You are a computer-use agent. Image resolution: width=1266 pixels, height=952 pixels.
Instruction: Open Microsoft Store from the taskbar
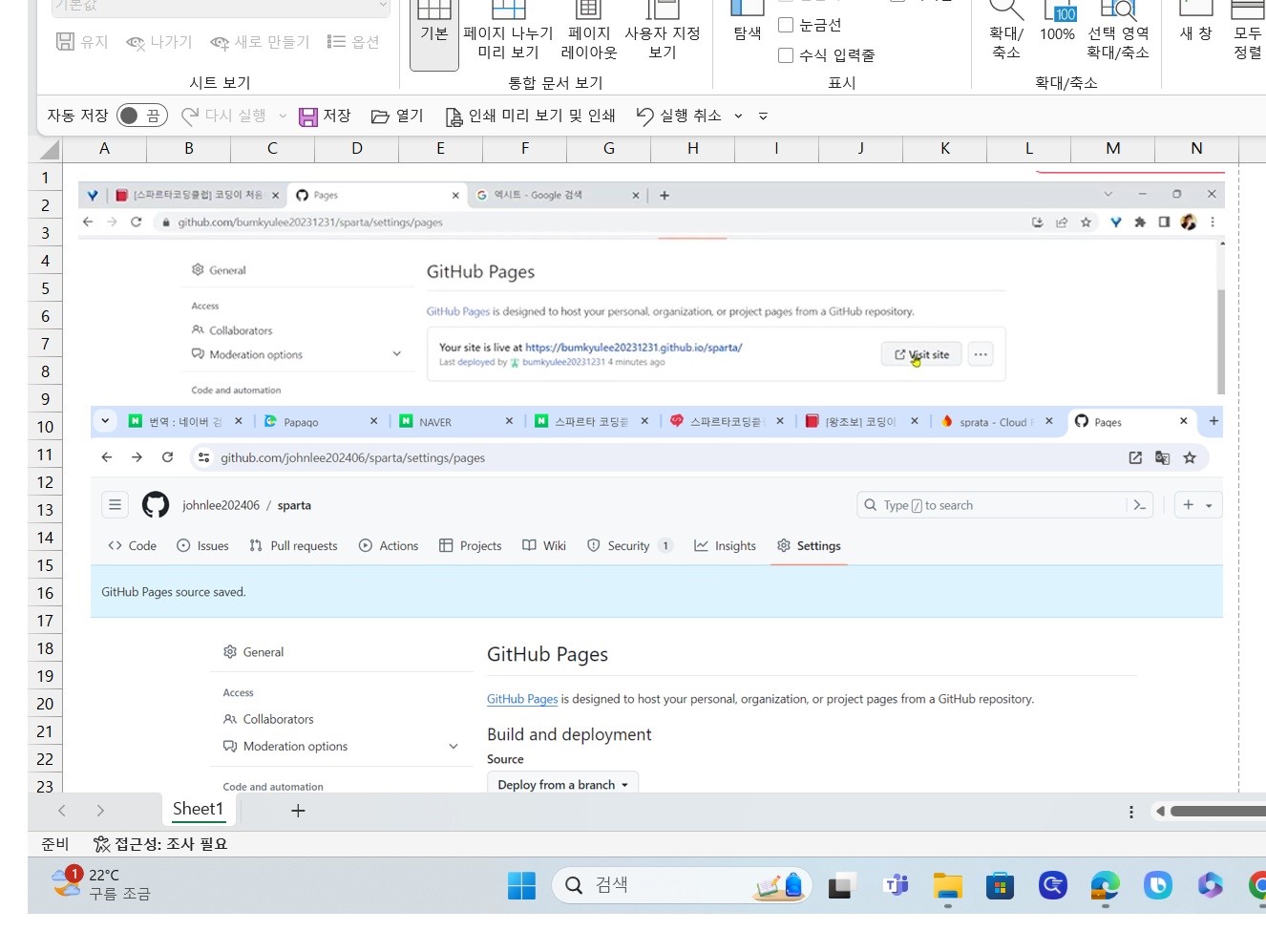pos(1000,886)
